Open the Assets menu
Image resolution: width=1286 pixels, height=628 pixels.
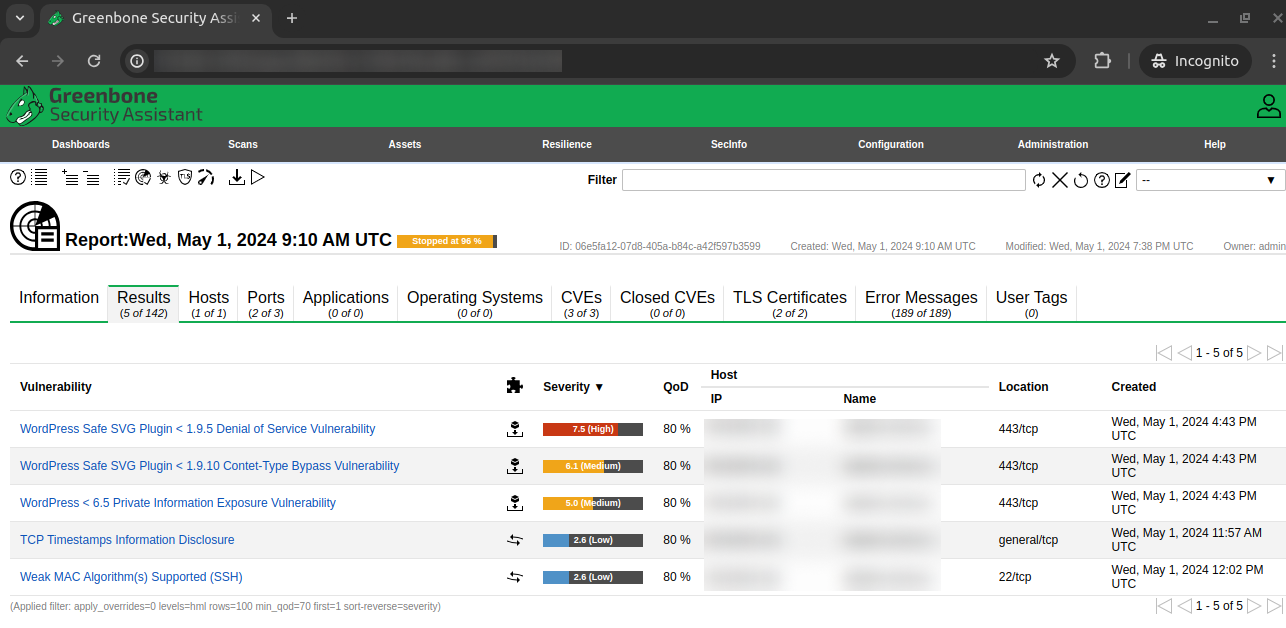[405, 144]
